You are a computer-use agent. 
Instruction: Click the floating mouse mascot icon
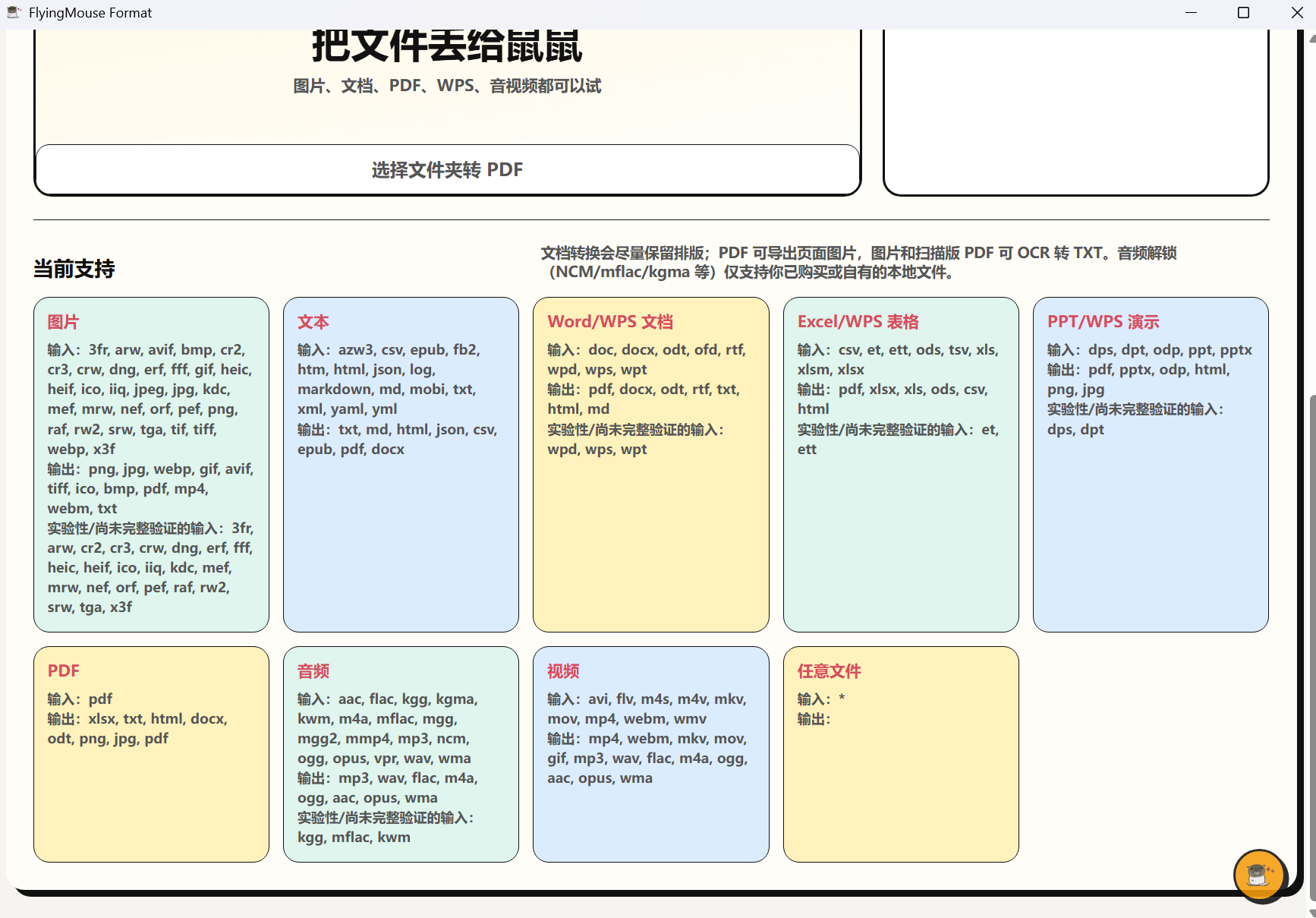pos(1260,875)
